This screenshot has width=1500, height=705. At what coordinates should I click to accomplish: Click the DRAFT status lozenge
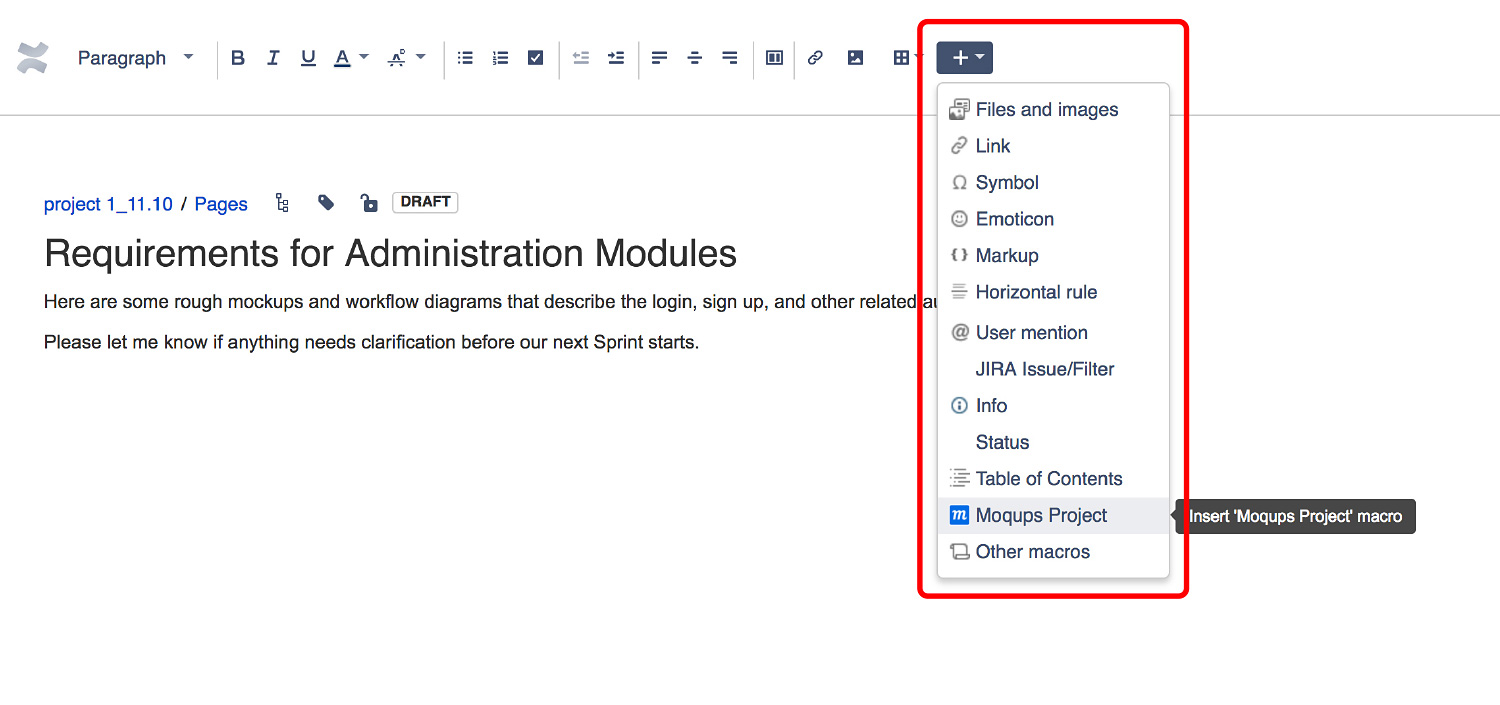tap(424, 202)
